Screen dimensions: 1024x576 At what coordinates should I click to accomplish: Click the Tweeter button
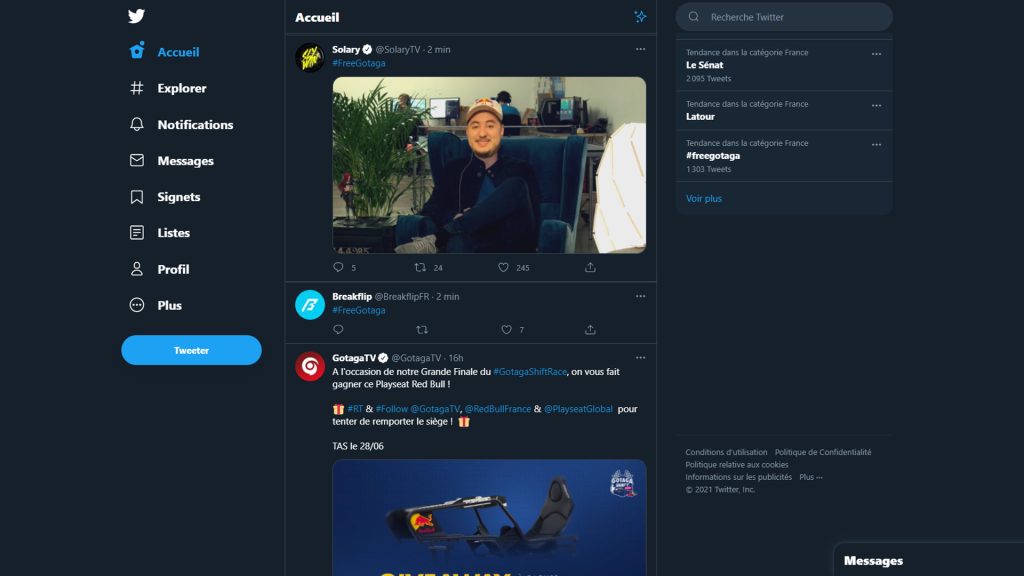tap(191, 350)
